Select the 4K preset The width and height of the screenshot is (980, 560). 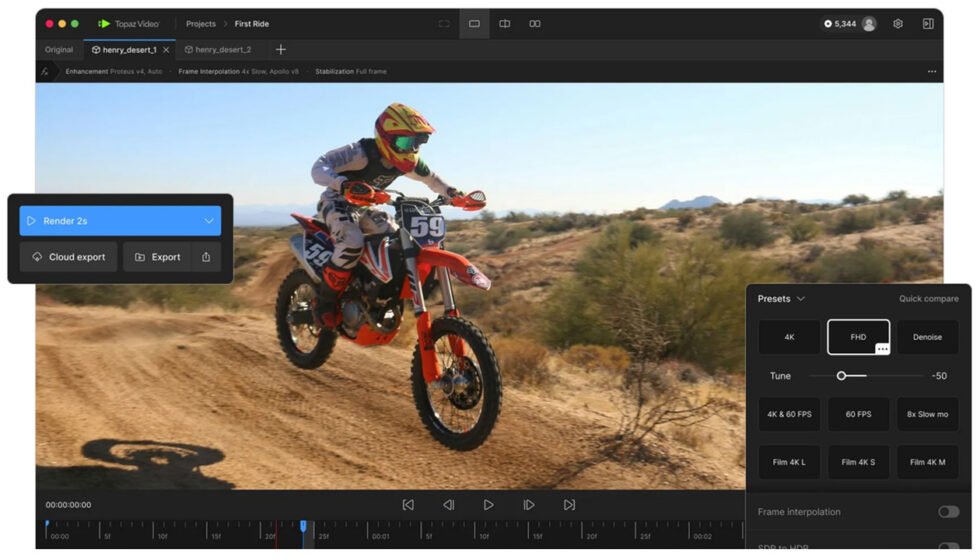tap(789, 337)
